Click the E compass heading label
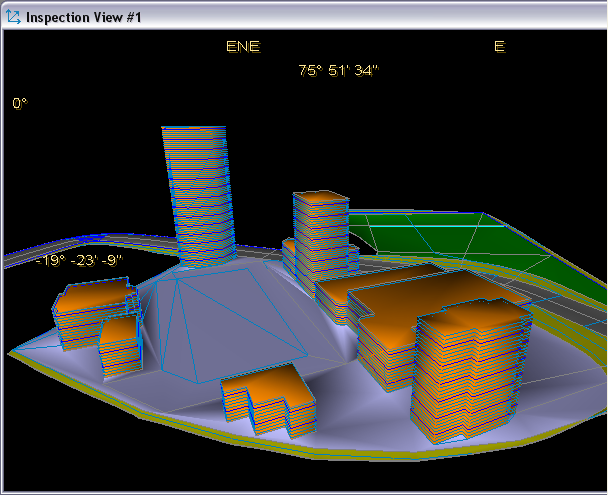609x495 pixels. point(499,46)
